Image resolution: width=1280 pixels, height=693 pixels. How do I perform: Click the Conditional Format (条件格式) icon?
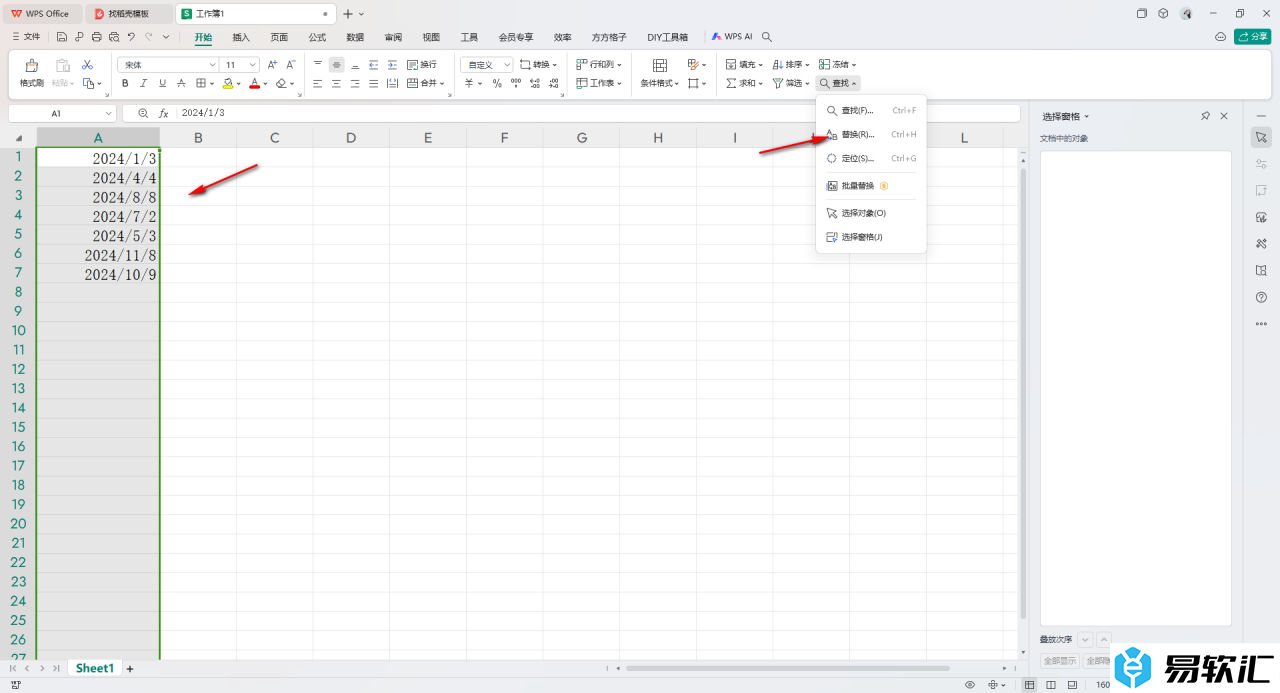click(x=659, y=66)
